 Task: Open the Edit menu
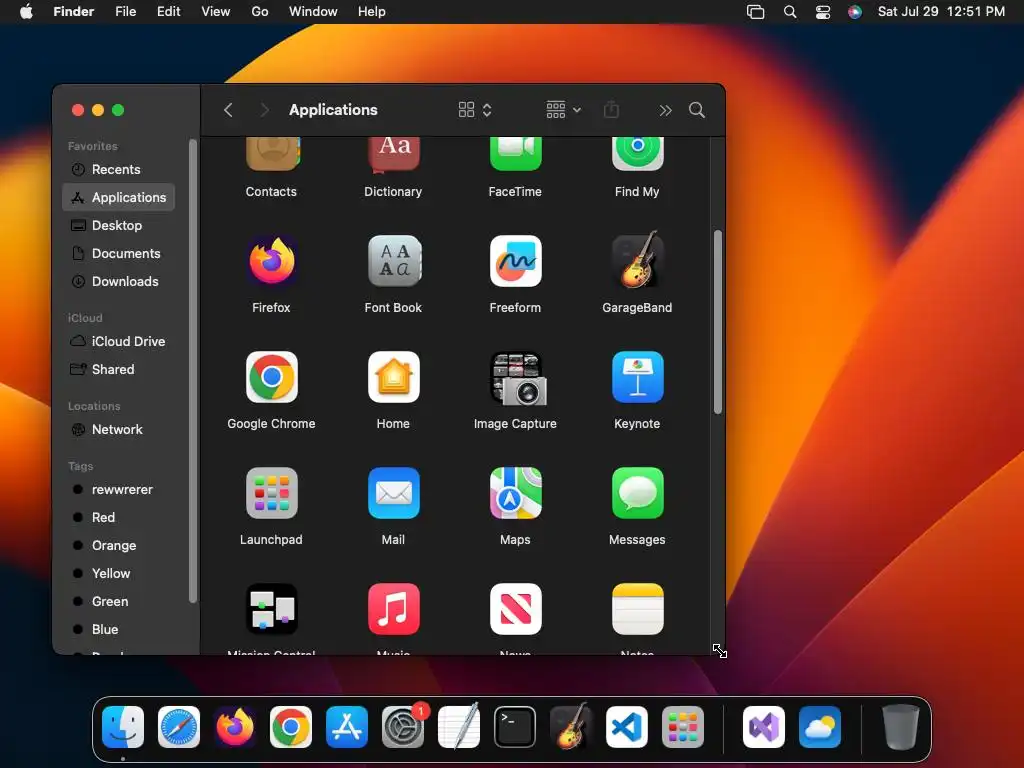point(168,12)
